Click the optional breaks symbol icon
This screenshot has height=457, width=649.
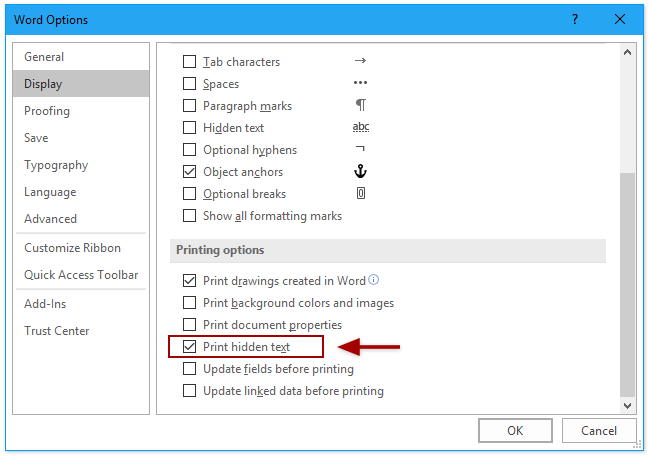pyautogui.click(x=361, y=194)
